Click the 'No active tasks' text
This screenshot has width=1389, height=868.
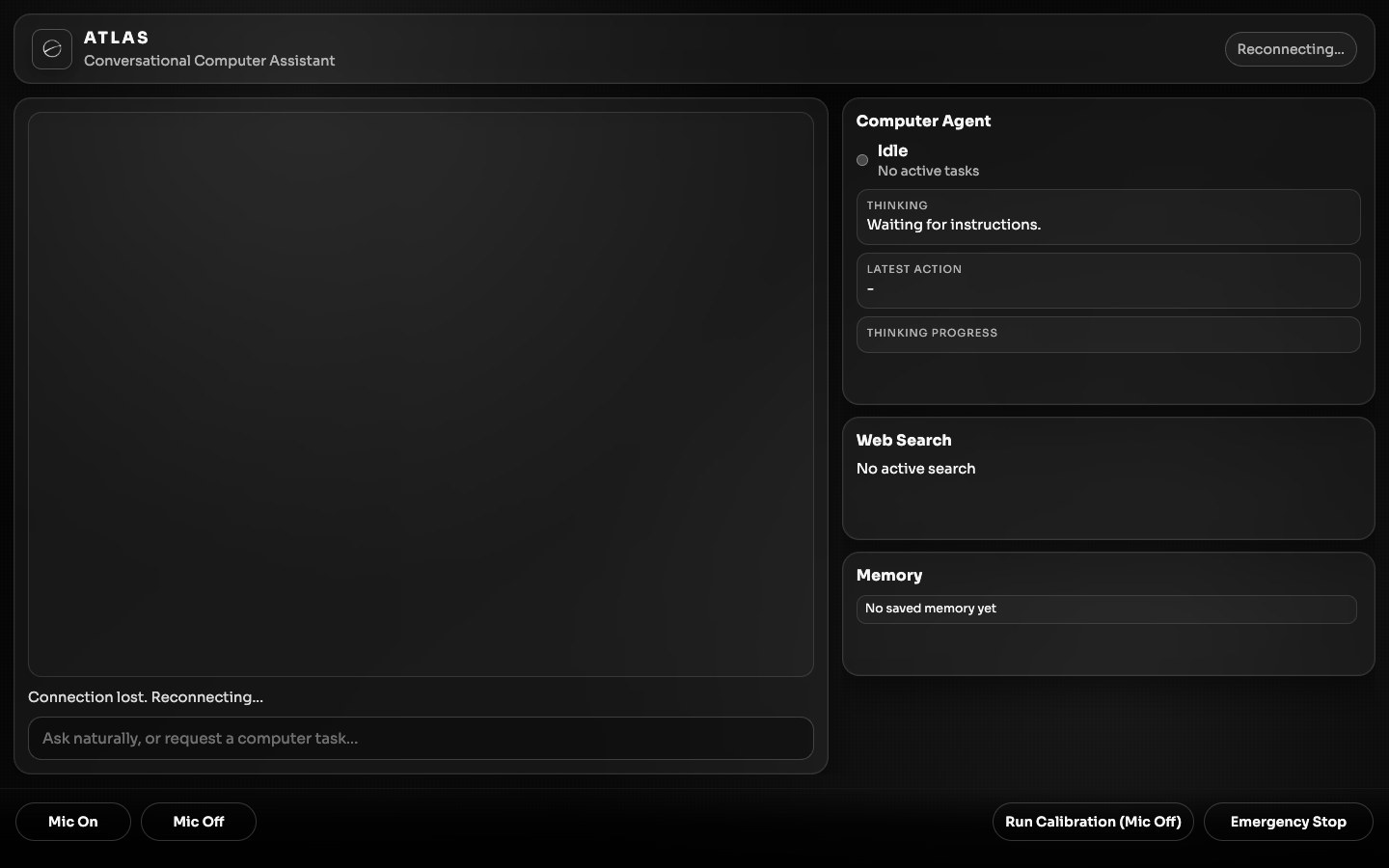pos(928,171)
